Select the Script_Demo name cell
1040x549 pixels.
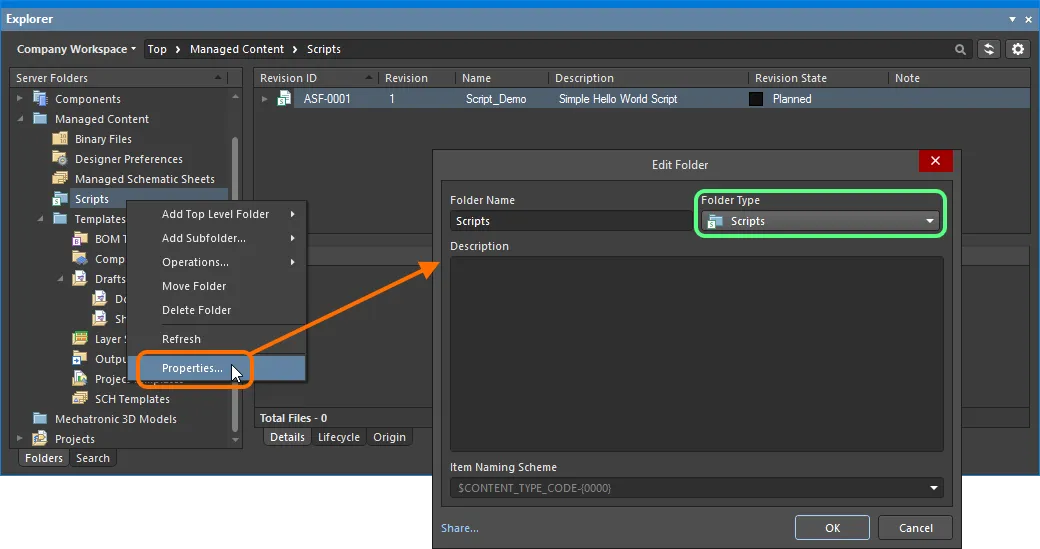495,99
